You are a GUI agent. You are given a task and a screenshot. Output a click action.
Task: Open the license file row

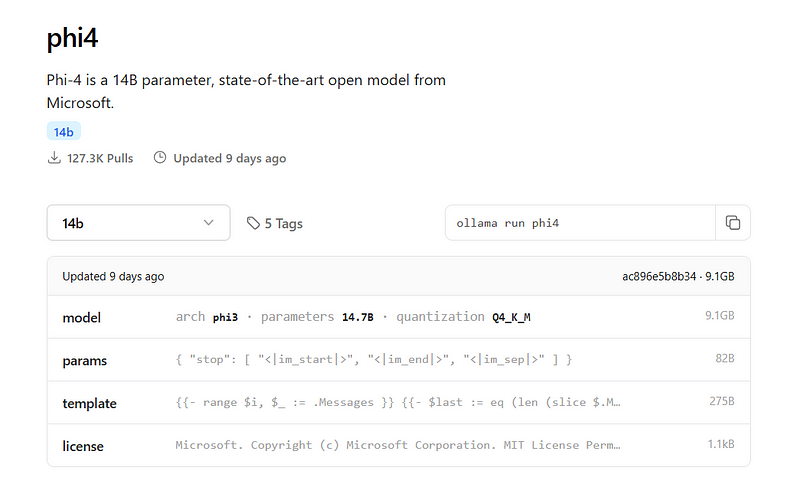tap(398, 445)
